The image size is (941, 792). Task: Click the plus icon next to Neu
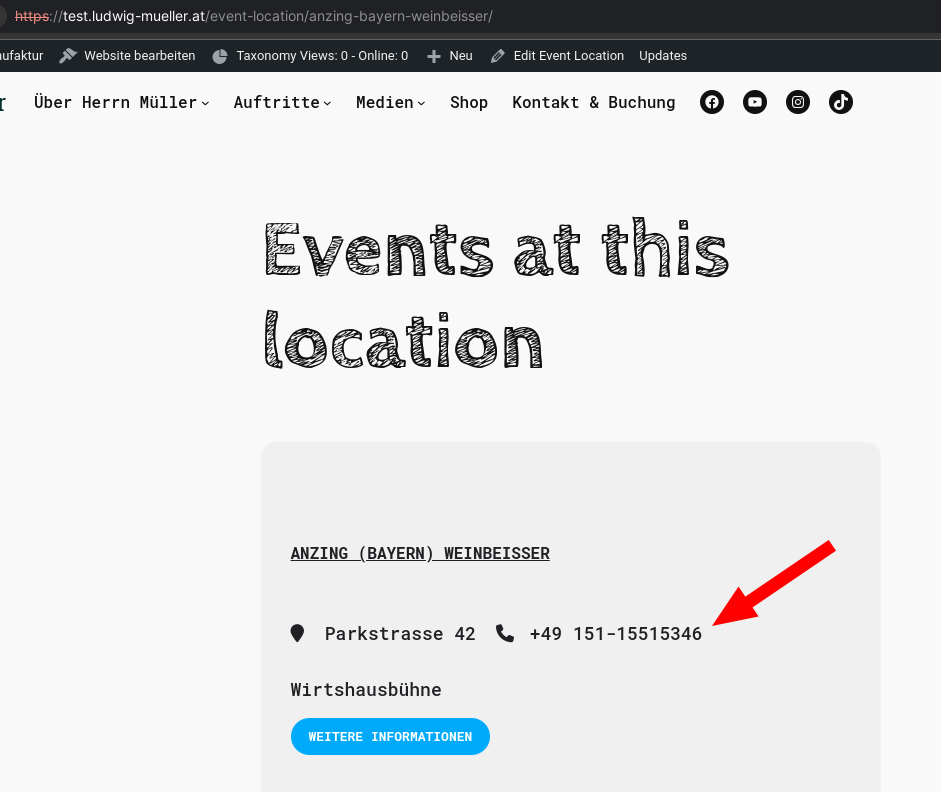433,56
